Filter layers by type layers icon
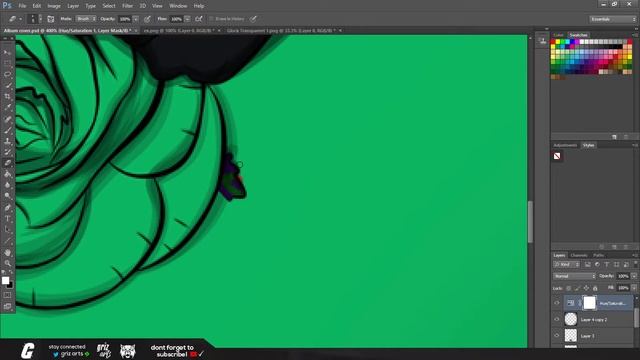The image size is (640, 360). point(607,264)
